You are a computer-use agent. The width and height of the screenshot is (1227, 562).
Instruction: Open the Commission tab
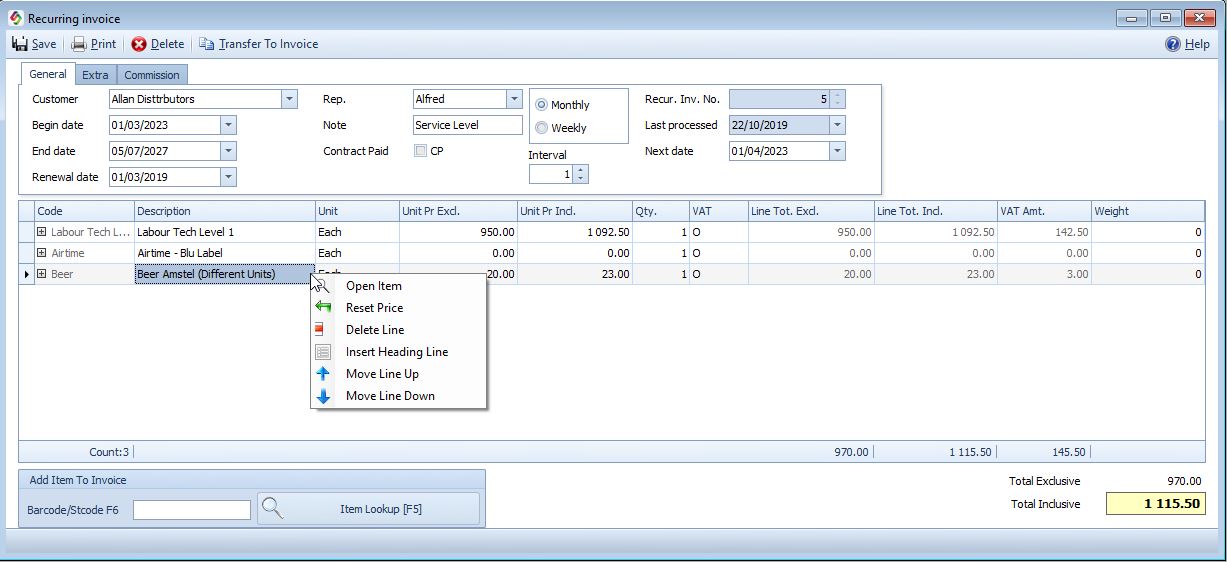point(152,75)
